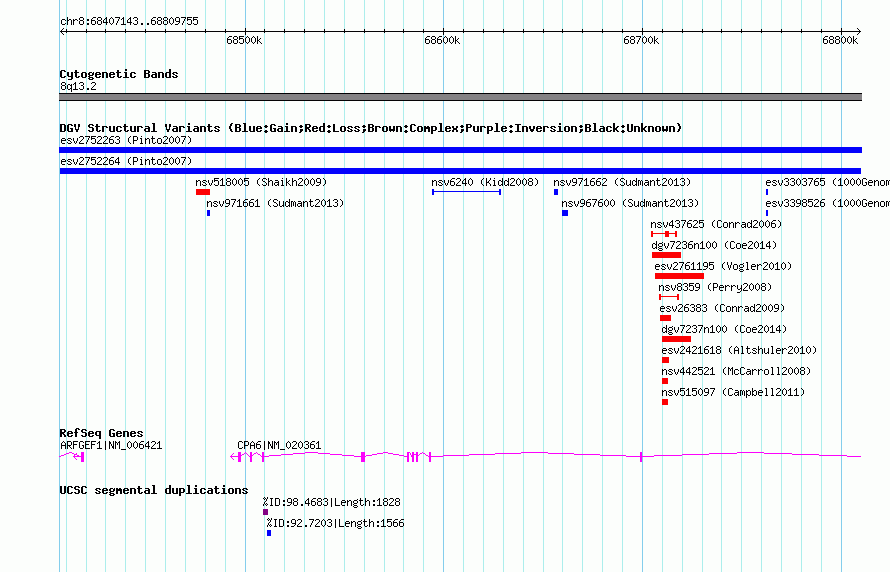
Task: Click the esv3398526 blue variant marker
Action: point(767,213)
